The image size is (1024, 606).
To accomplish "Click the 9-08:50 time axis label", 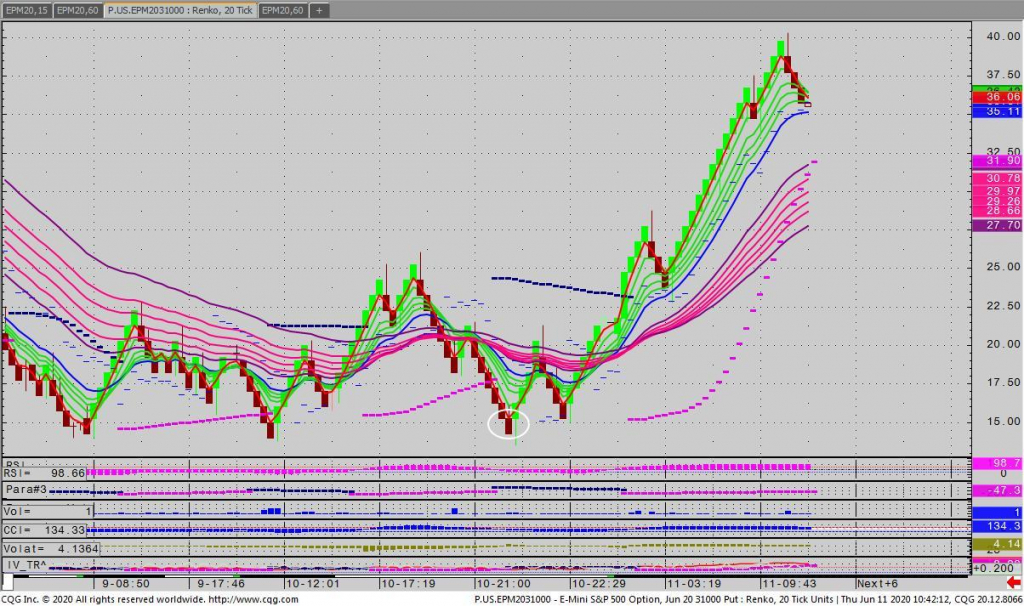I will pyautogui.click(x=125, y=583).
